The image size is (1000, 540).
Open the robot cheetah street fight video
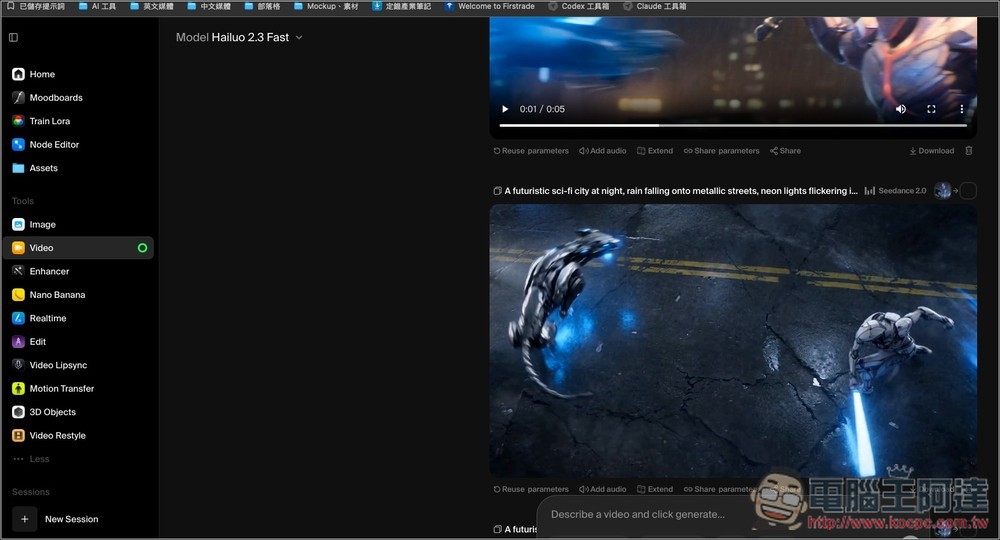[733, 340]
